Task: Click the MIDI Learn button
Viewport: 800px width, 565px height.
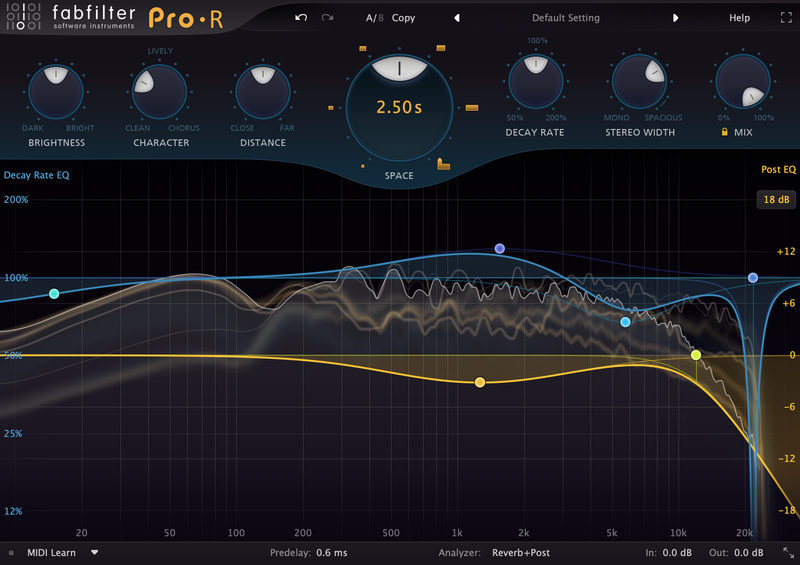Action: coord(51,553)
